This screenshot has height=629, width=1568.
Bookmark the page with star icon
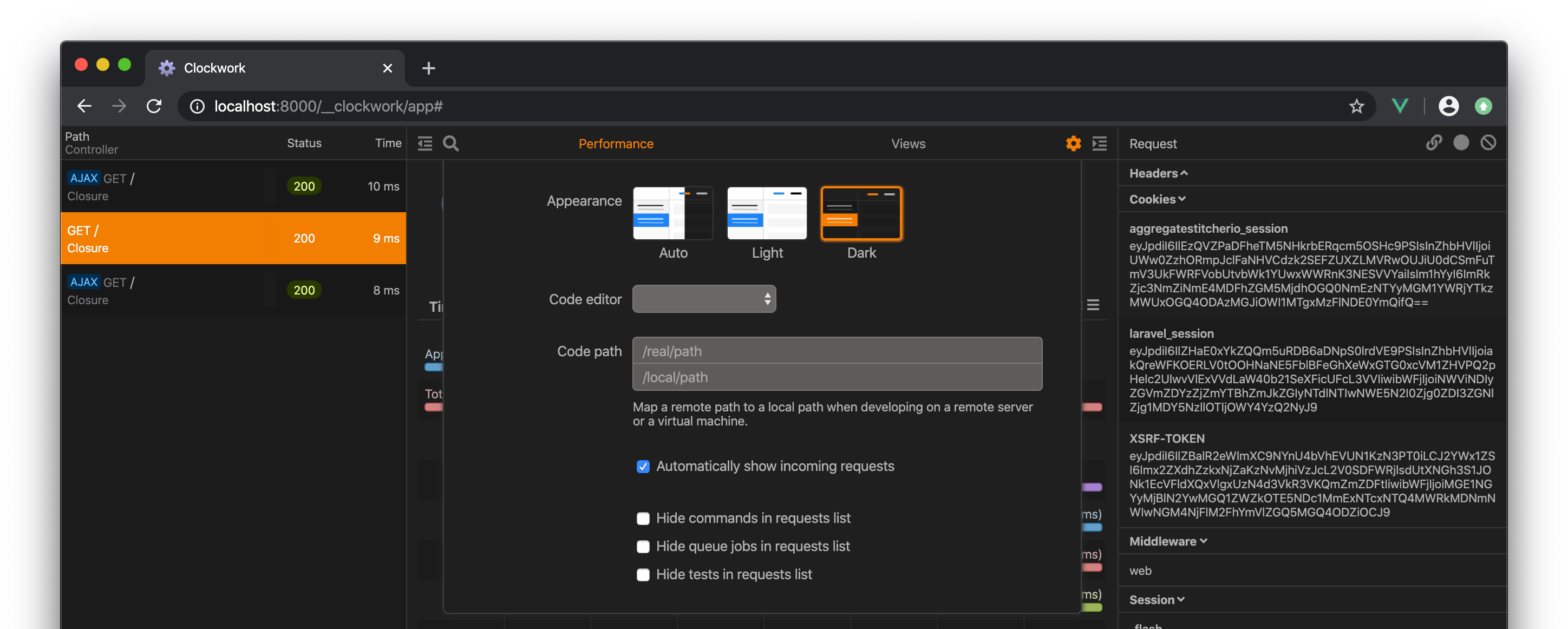[x=1356, y=107]
